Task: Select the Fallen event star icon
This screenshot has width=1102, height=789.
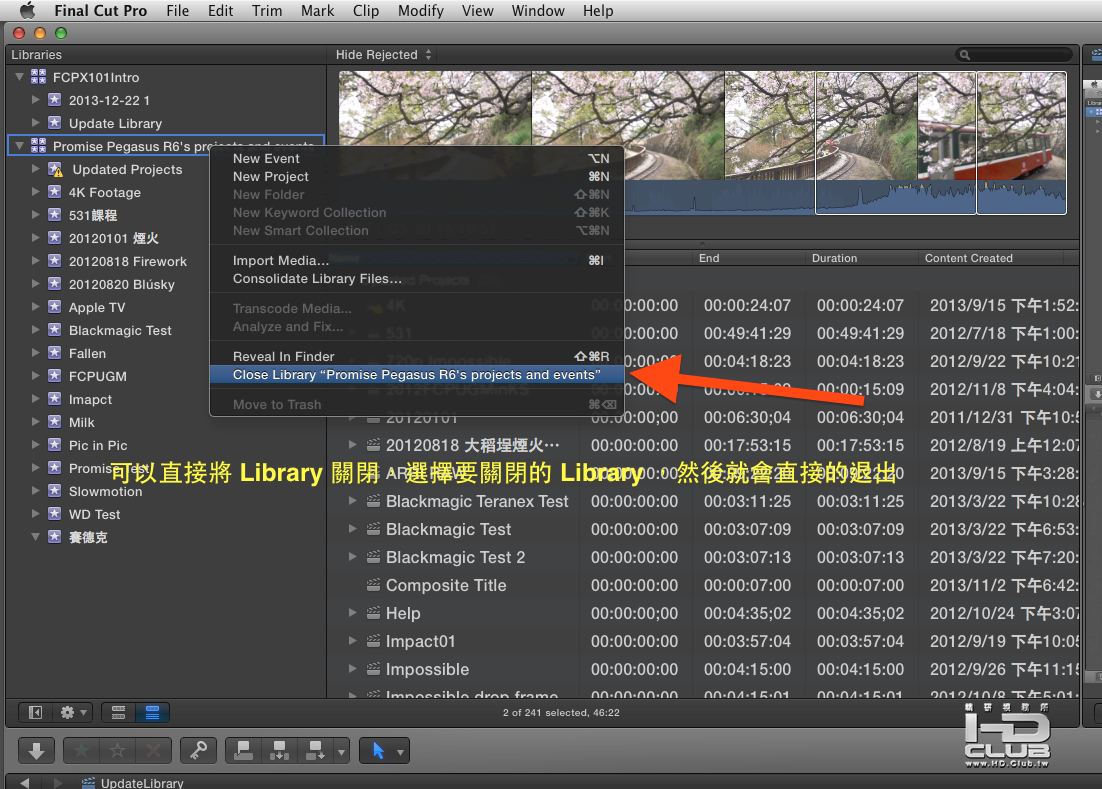Action: coord(54,353)
